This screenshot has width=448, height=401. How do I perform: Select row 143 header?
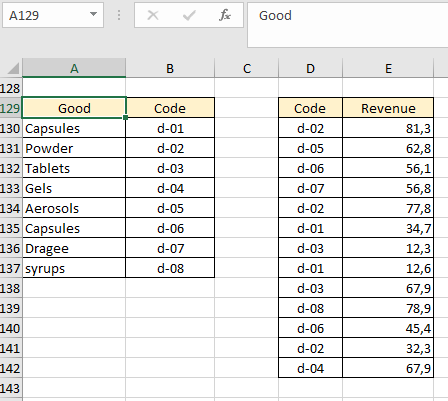(11, 388)
